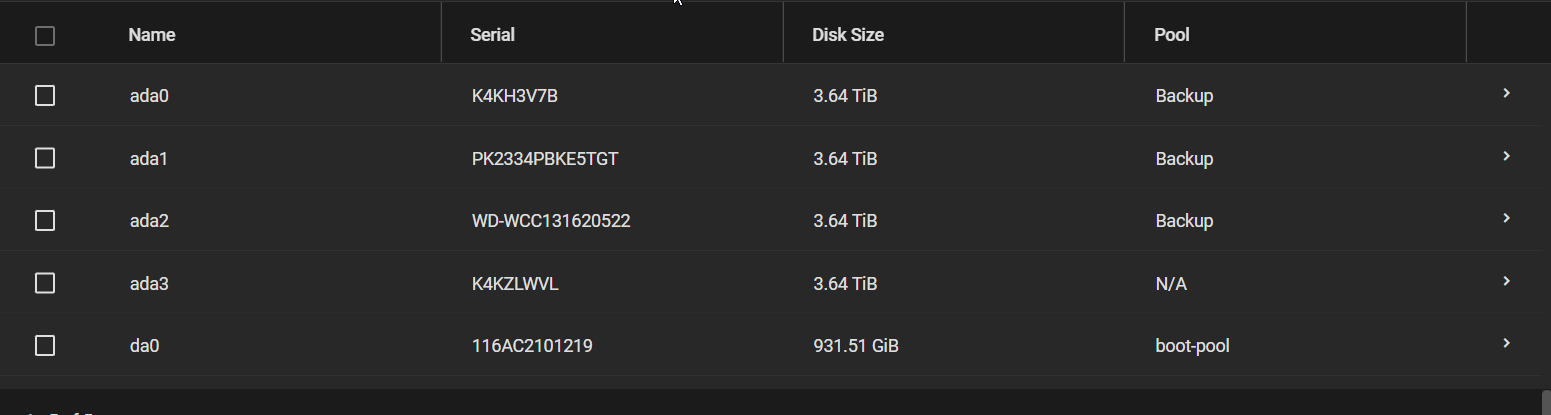Select the ada3 disk name cell

tap(150, 284)
